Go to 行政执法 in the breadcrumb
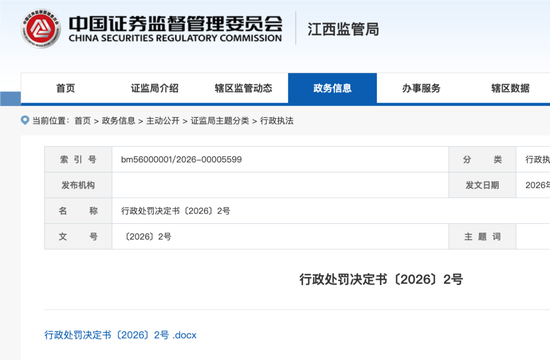This screenshot has width=550, height=360. point(277,121)
